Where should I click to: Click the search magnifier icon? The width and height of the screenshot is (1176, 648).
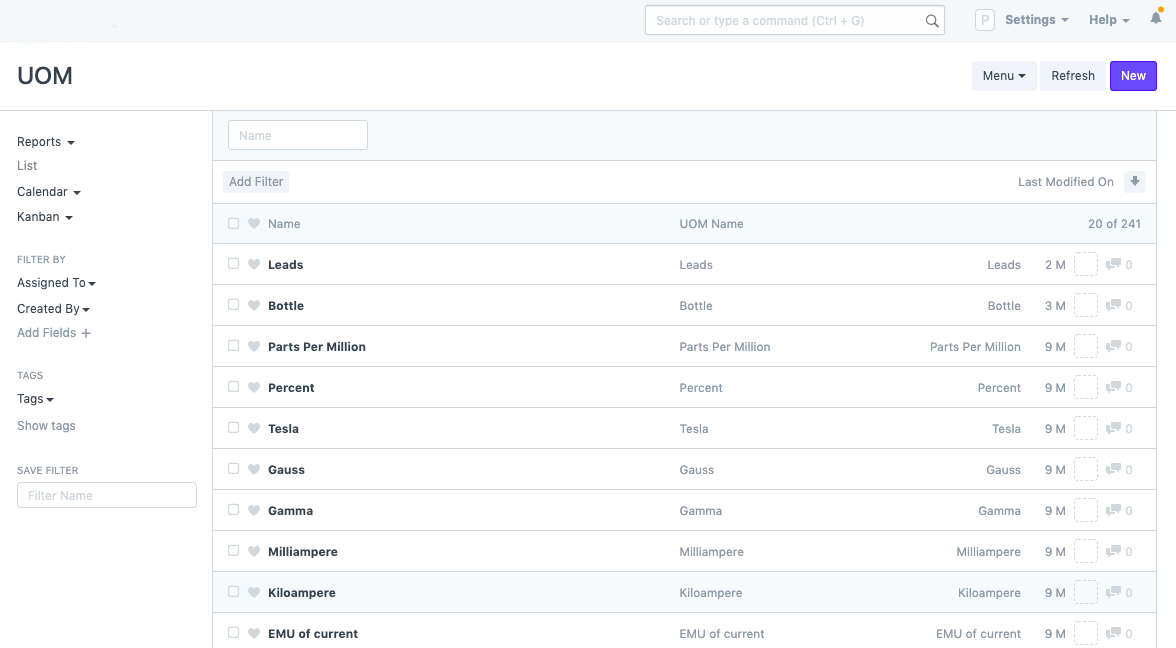(x=931, y=21)
